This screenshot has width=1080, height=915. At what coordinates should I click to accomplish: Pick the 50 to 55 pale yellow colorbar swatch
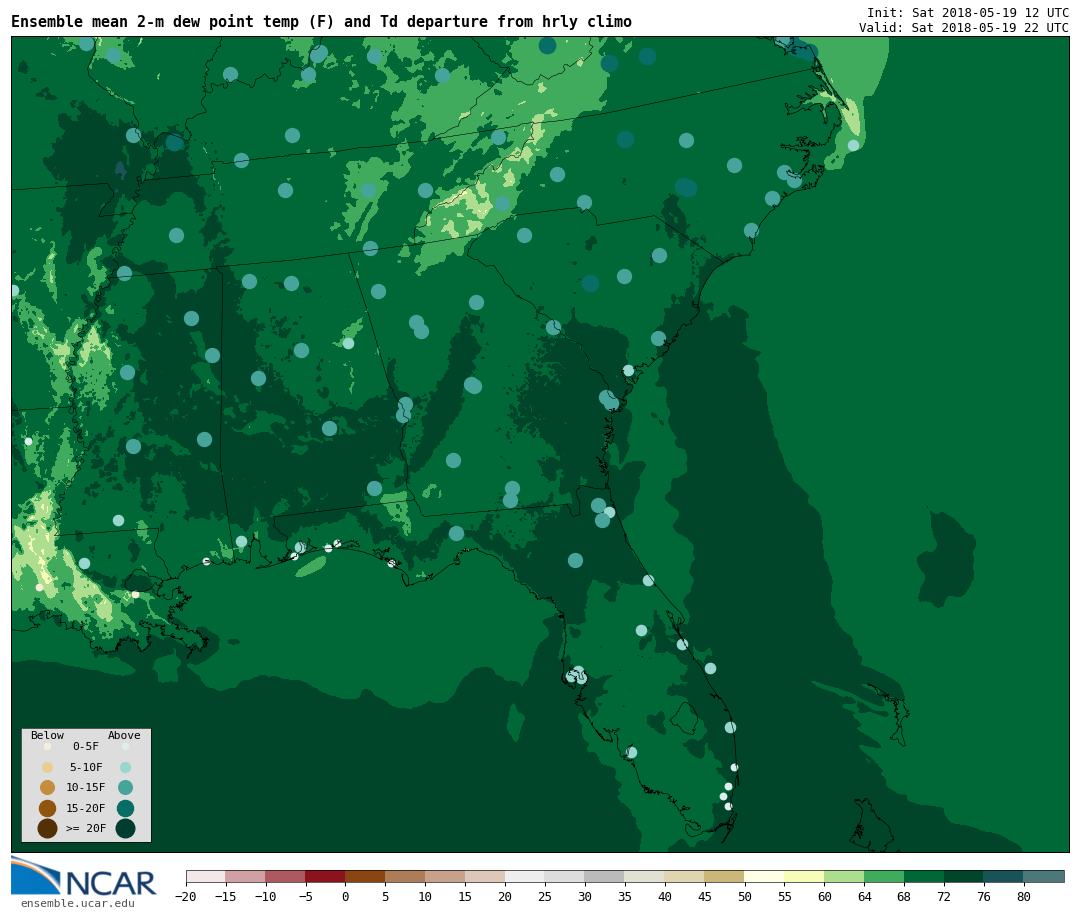pos(765,876)
